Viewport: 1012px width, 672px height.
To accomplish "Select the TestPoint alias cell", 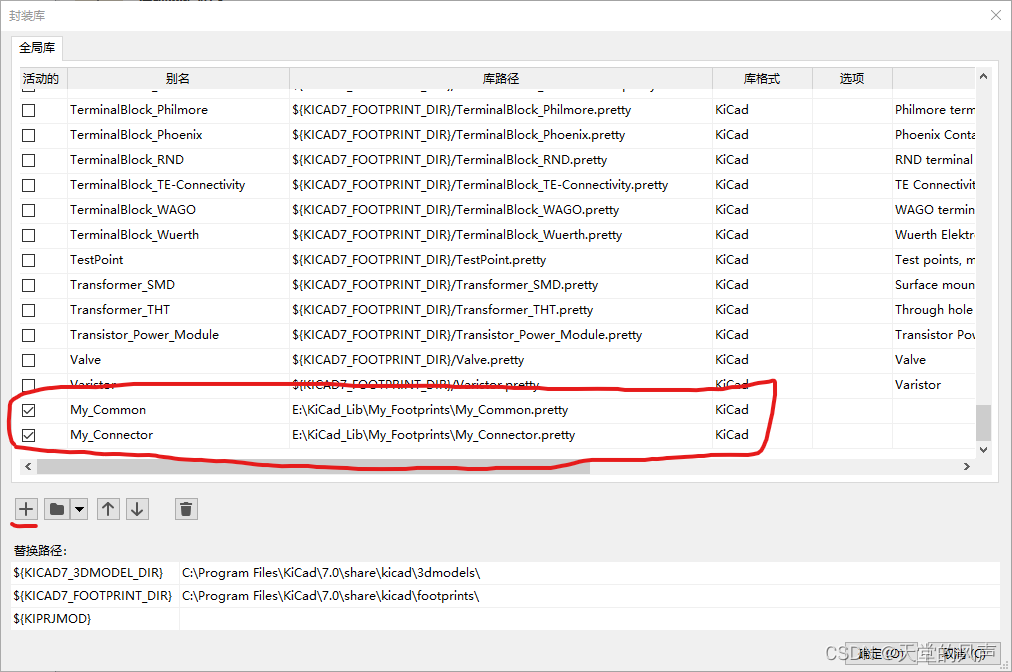I will [x=178, y=260].
